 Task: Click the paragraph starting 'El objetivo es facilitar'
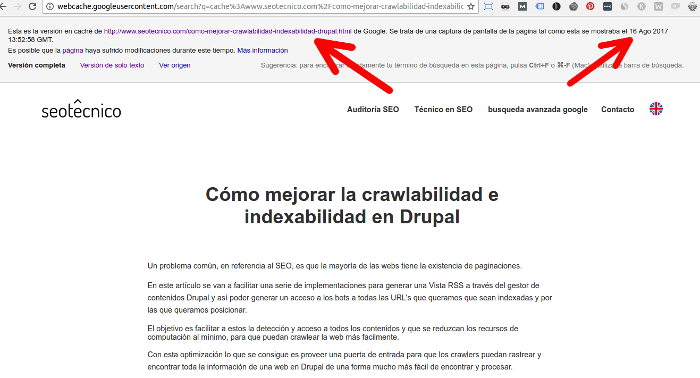pyautogui.click(x=333, y=333)
